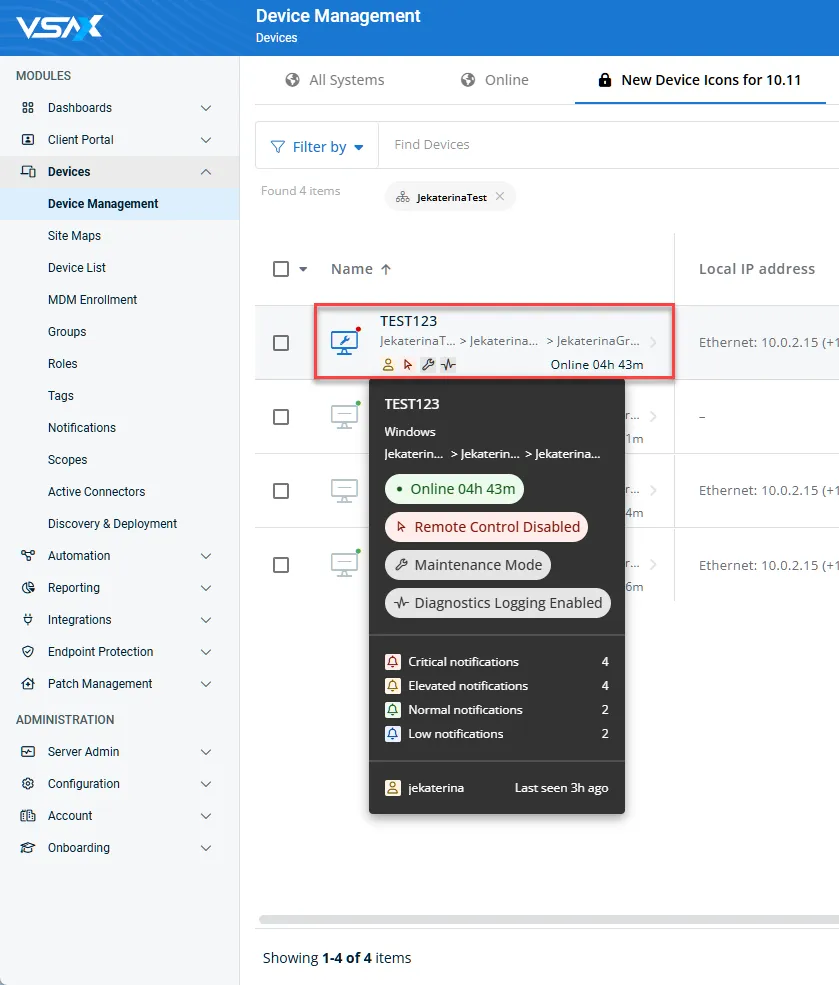Screen dimensions: 839x985
Task: Click the maintenance wrench icon under TEST123
Action: tap(428, 365)
